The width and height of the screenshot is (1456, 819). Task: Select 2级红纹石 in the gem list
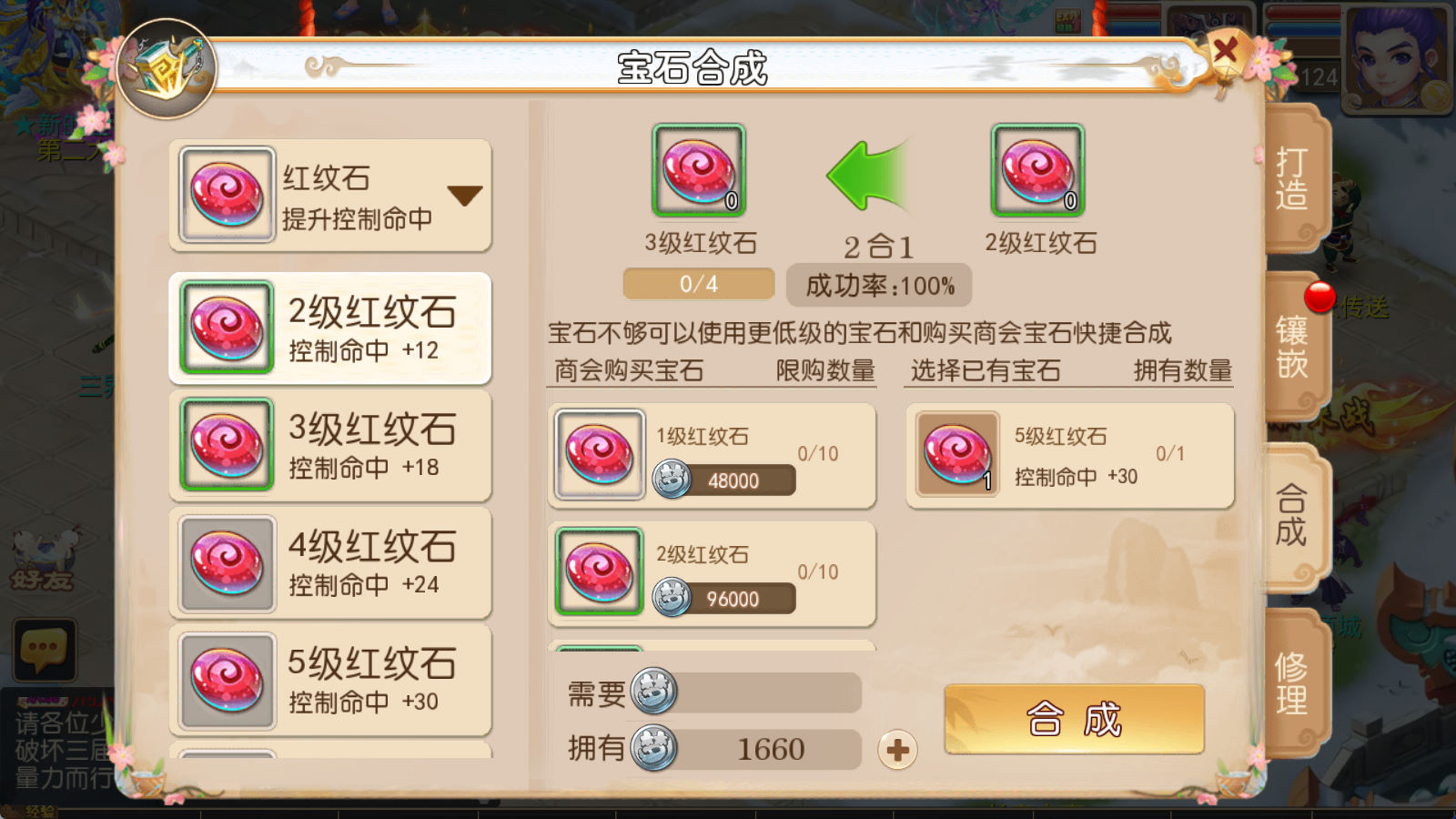coord(330,329)
